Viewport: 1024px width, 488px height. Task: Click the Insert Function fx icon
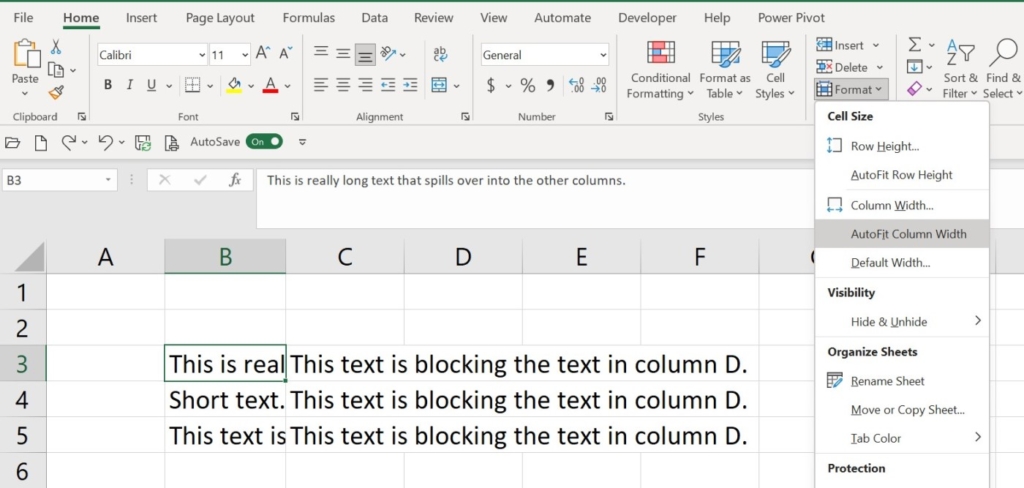(x=235, y=180)
